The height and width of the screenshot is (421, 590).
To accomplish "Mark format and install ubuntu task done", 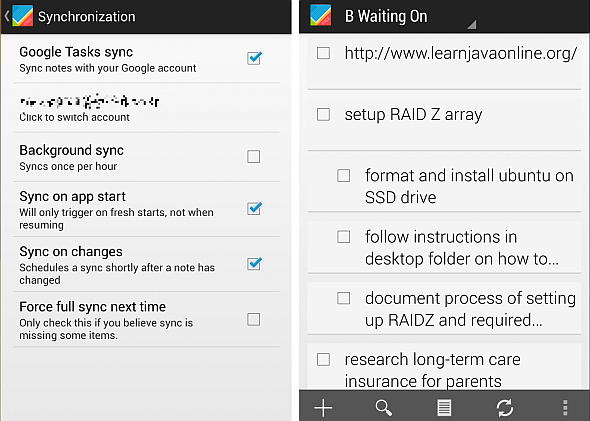I will 343,175.
